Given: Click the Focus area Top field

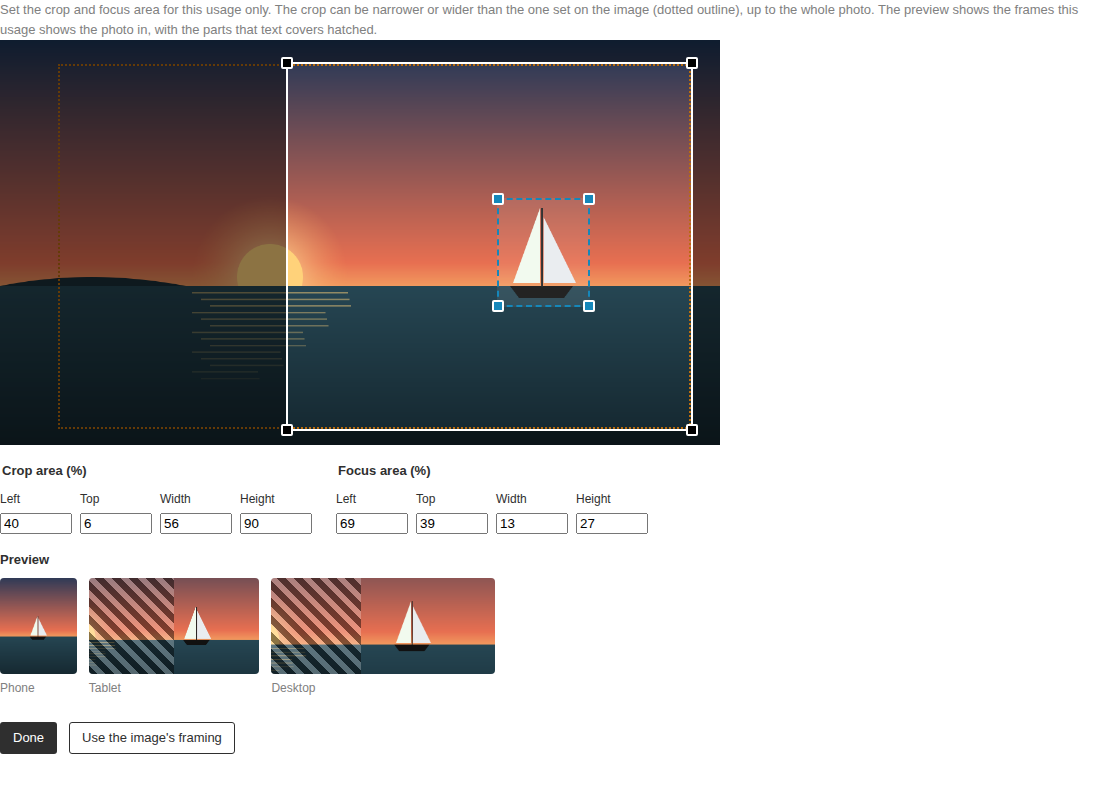Looking at the screenshot, I should pyautogui.click(x=452, y=523).
